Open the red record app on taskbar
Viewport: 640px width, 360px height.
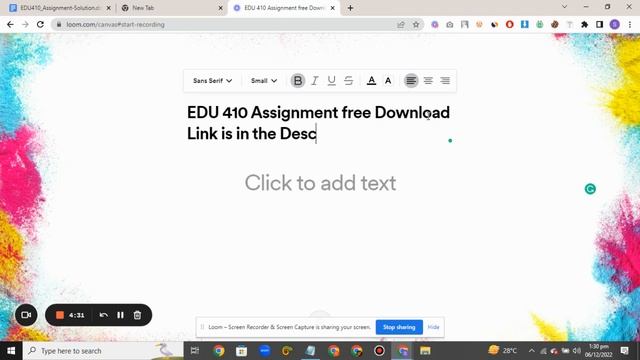click(379, 351)
